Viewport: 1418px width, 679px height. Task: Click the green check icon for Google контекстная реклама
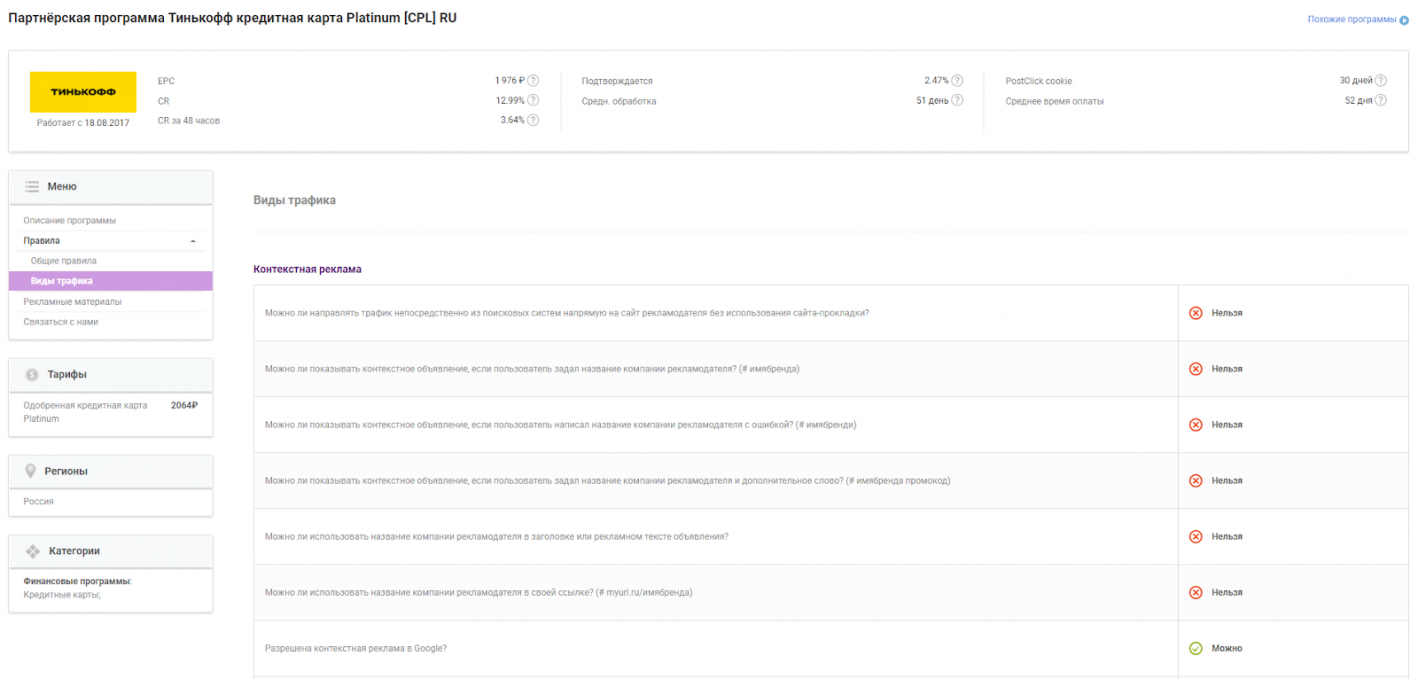[1195, 649]
